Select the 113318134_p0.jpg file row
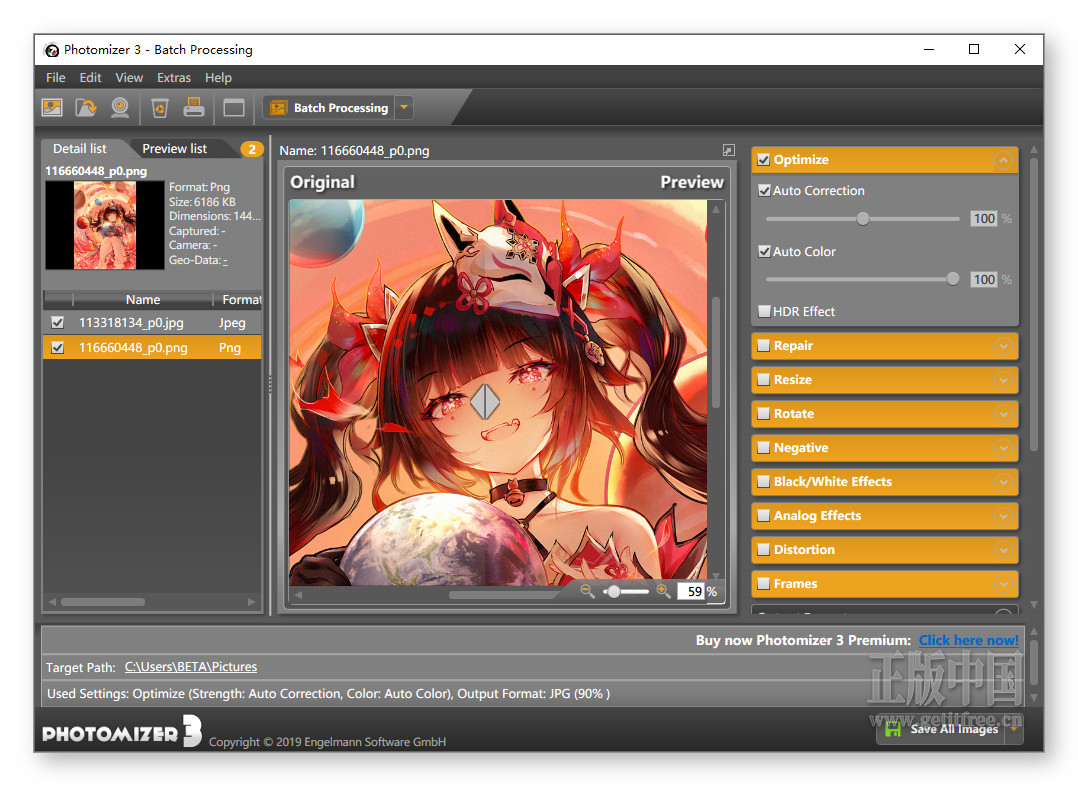The height and width of the screenshot is (786, 1078). click(152, 323)
